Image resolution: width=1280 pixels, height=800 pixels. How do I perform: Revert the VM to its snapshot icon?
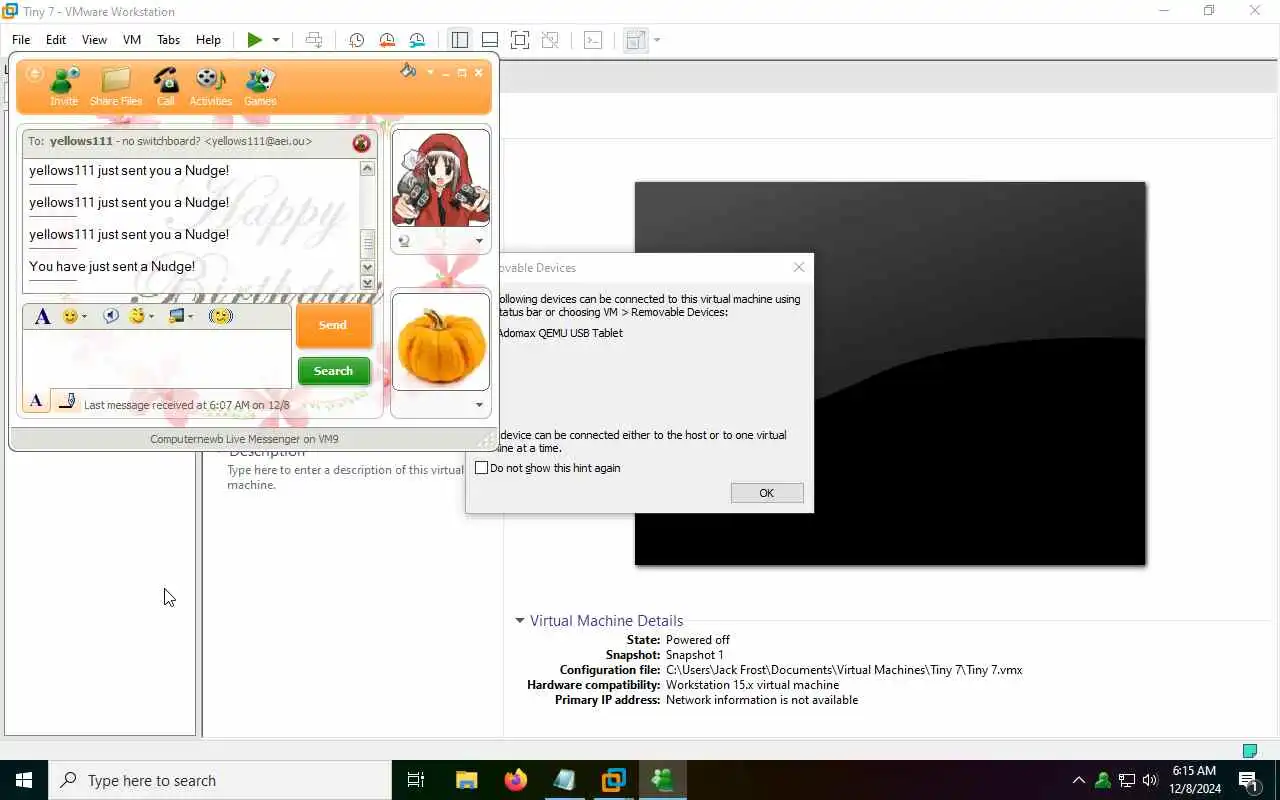(x=387, y=40)
